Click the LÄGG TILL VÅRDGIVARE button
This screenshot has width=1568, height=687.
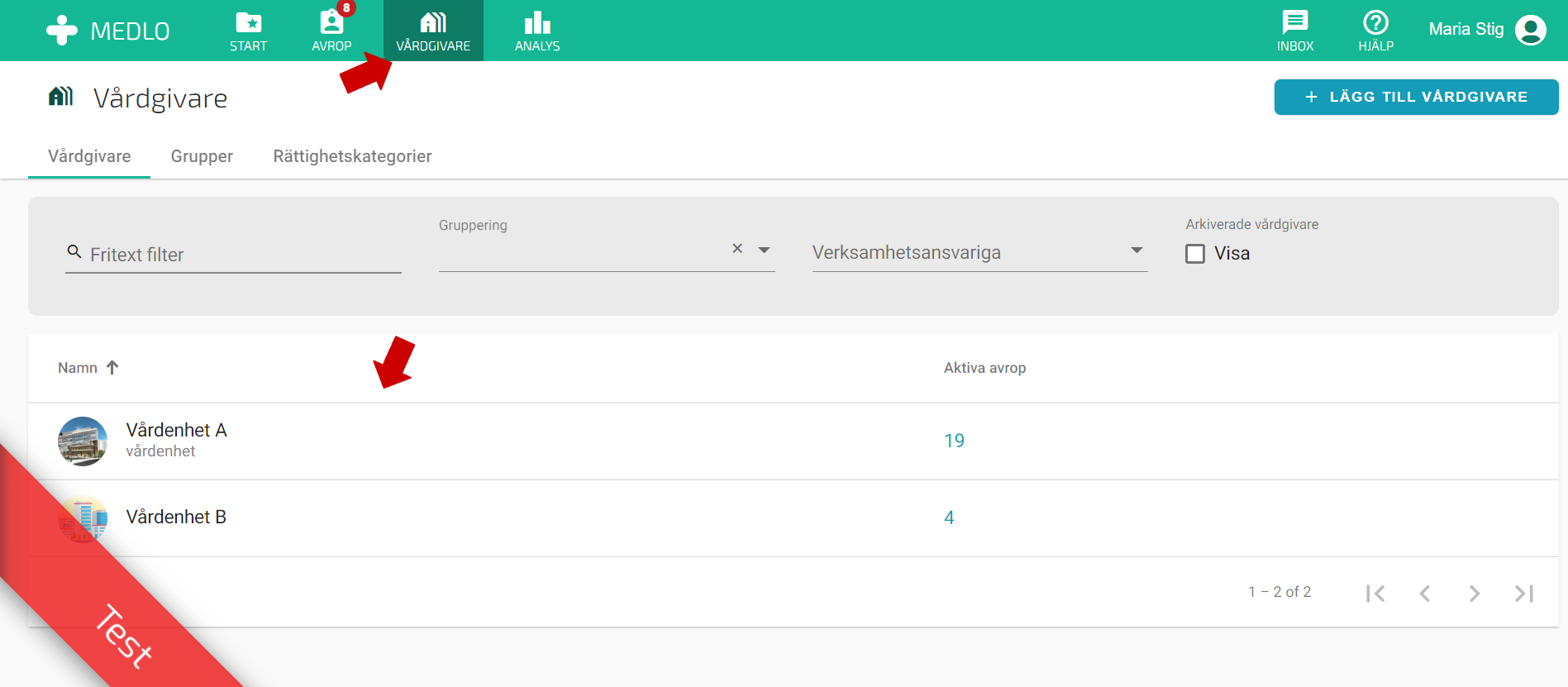1416,97
